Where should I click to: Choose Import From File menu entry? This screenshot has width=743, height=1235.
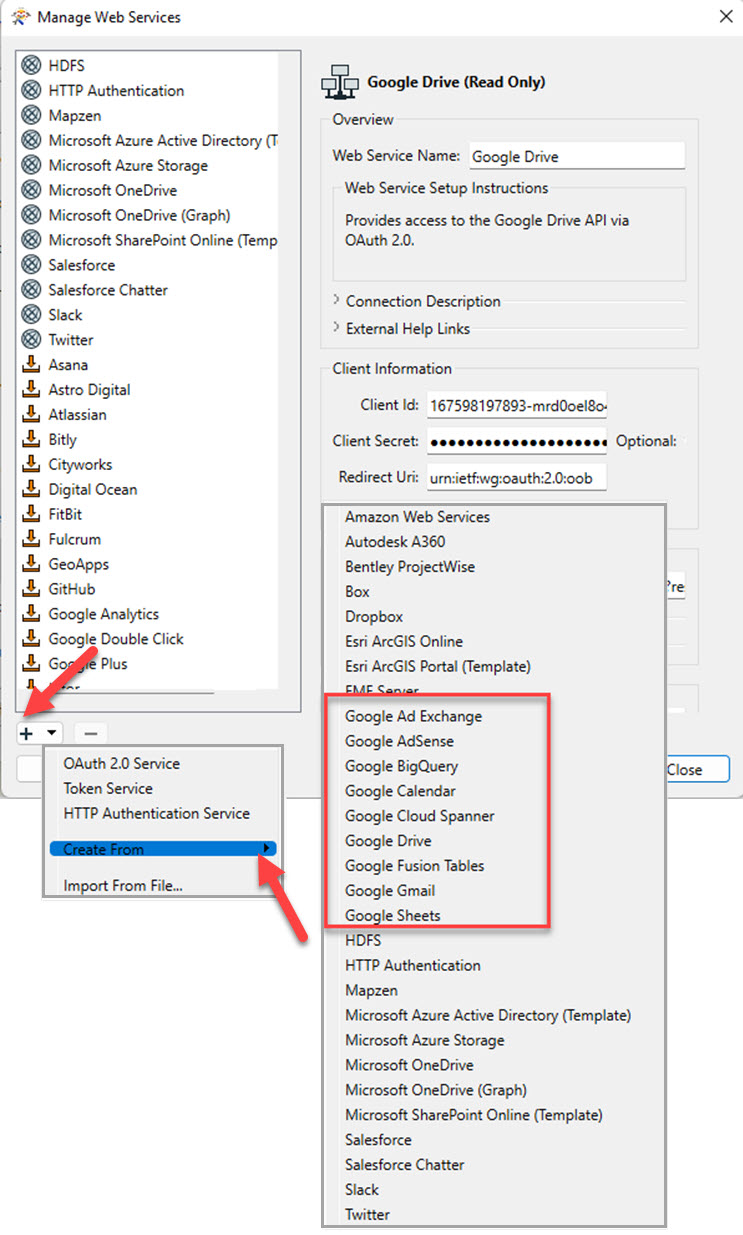[x=123, y=885]
